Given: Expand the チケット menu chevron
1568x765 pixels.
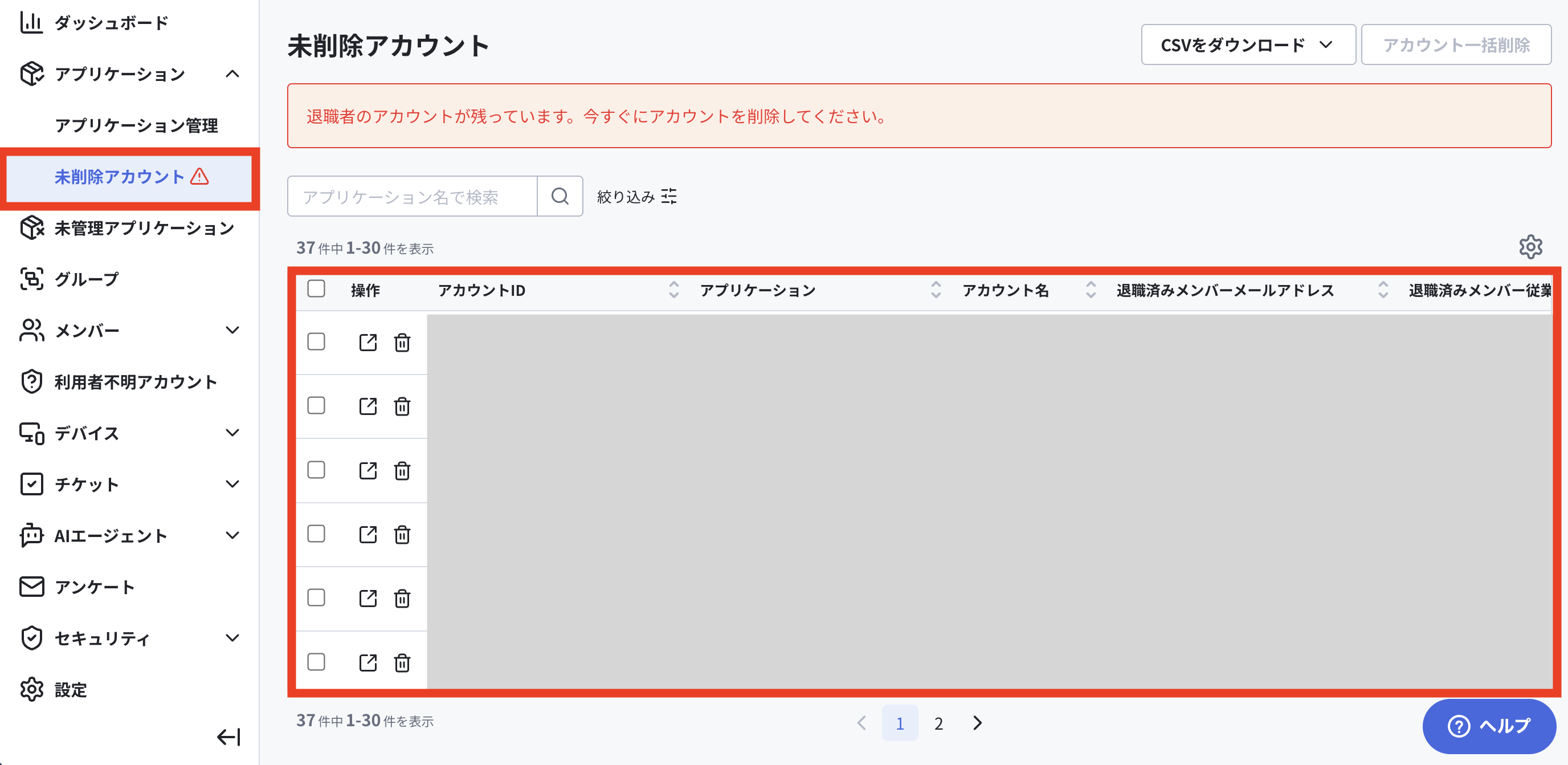Looking at the screenshot, I should pyautogui.click(x=232, y=483).
